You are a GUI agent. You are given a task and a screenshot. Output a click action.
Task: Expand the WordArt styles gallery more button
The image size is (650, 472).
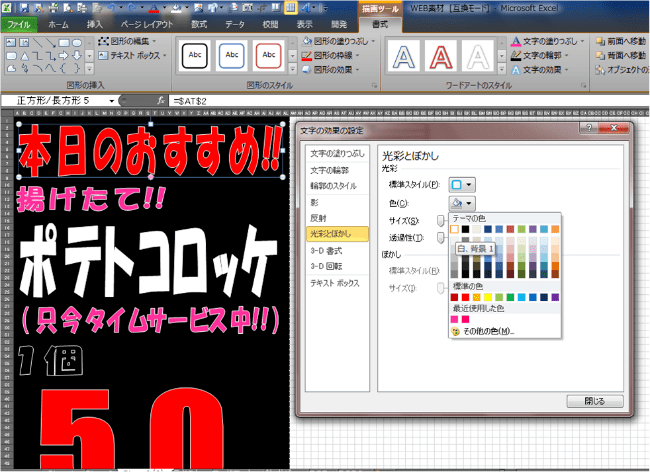point(502,68)
